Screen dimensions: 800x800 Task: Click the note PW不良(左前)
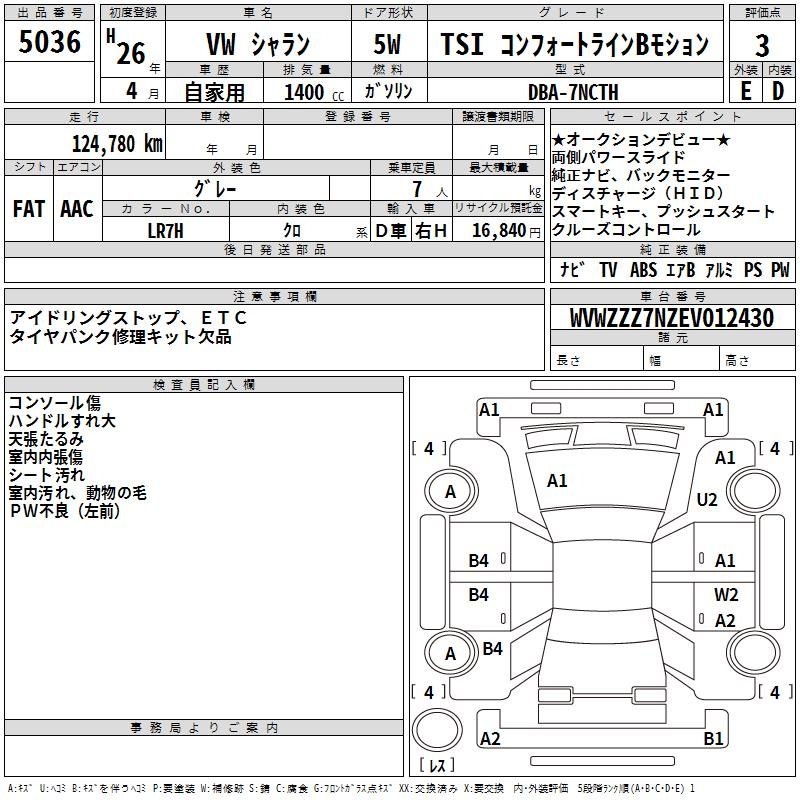[x=65, y=511]
